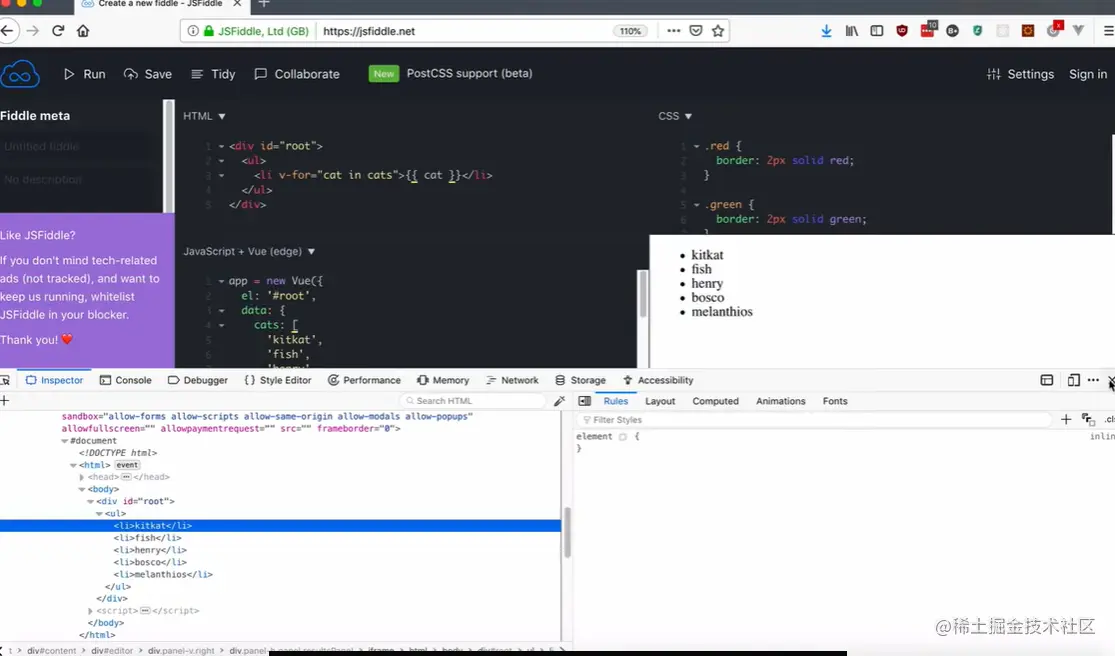Image resolution: width=1115 pixels, height=656 pixels.
Task: Switch to the Layout tab
Action: (660, 401)
